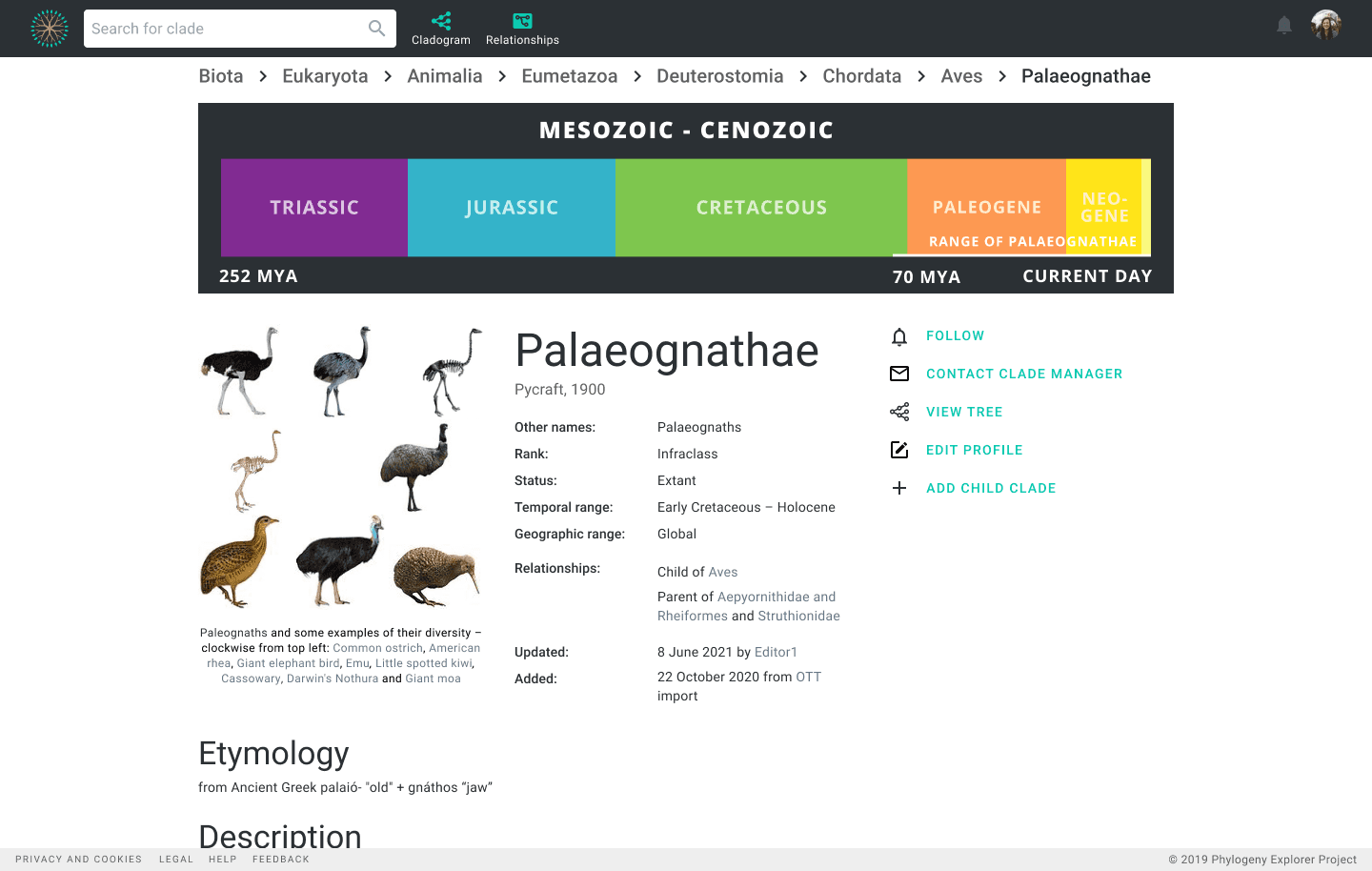The image size is (1372, 871).
Task: Open the Cladogram view icon
Action: [x=441, y=21]
